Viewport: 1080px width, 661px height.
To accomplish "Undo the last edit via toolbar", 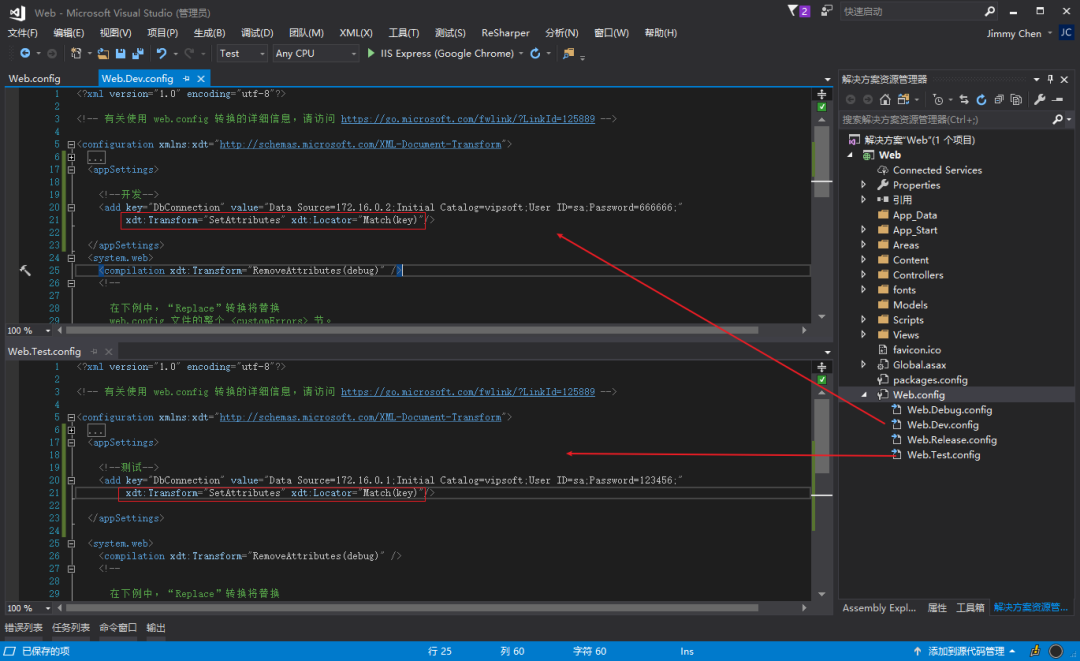I will click(161, 53).
